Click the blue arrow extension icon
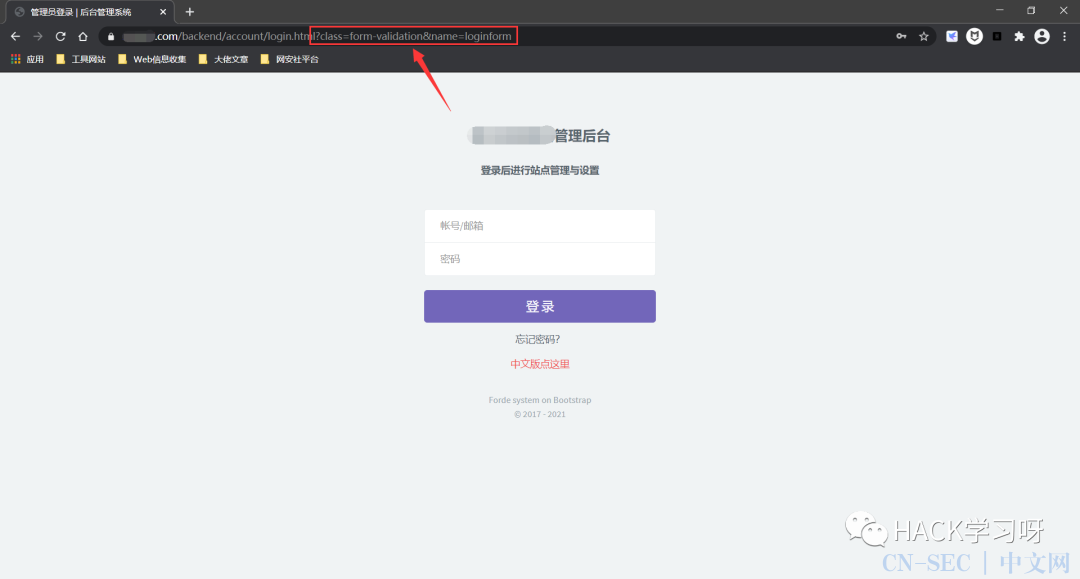The height and width of the screenshot is (579, 1080). [x=951, y=36]
